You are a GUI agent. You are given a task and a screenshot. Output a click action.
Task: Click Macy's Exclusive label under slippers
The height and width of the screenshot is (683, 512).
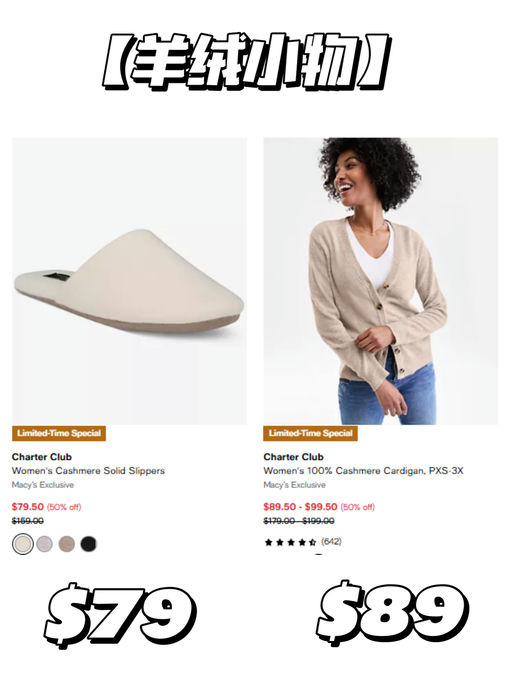[x=43, y=485]
